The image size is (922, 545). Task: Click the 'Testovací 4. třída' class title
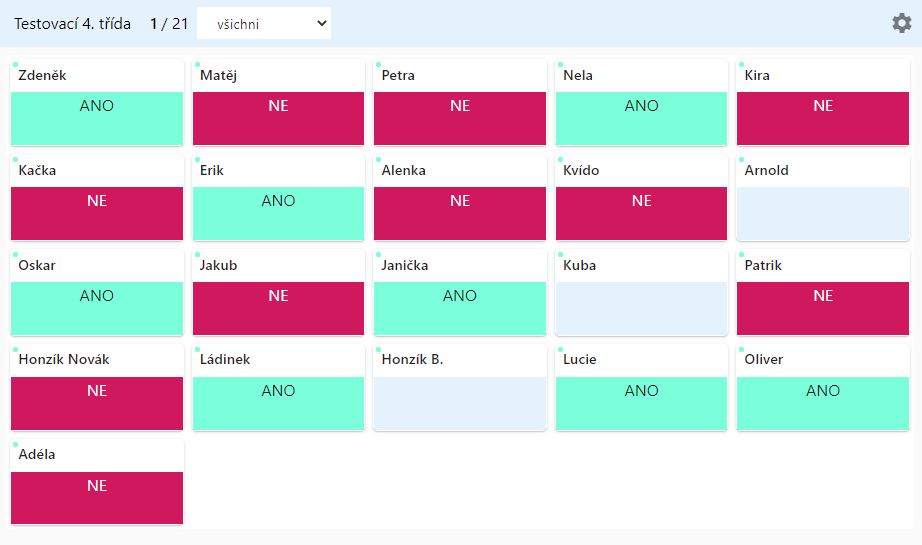pyautogui.click(x=72, y=24)
